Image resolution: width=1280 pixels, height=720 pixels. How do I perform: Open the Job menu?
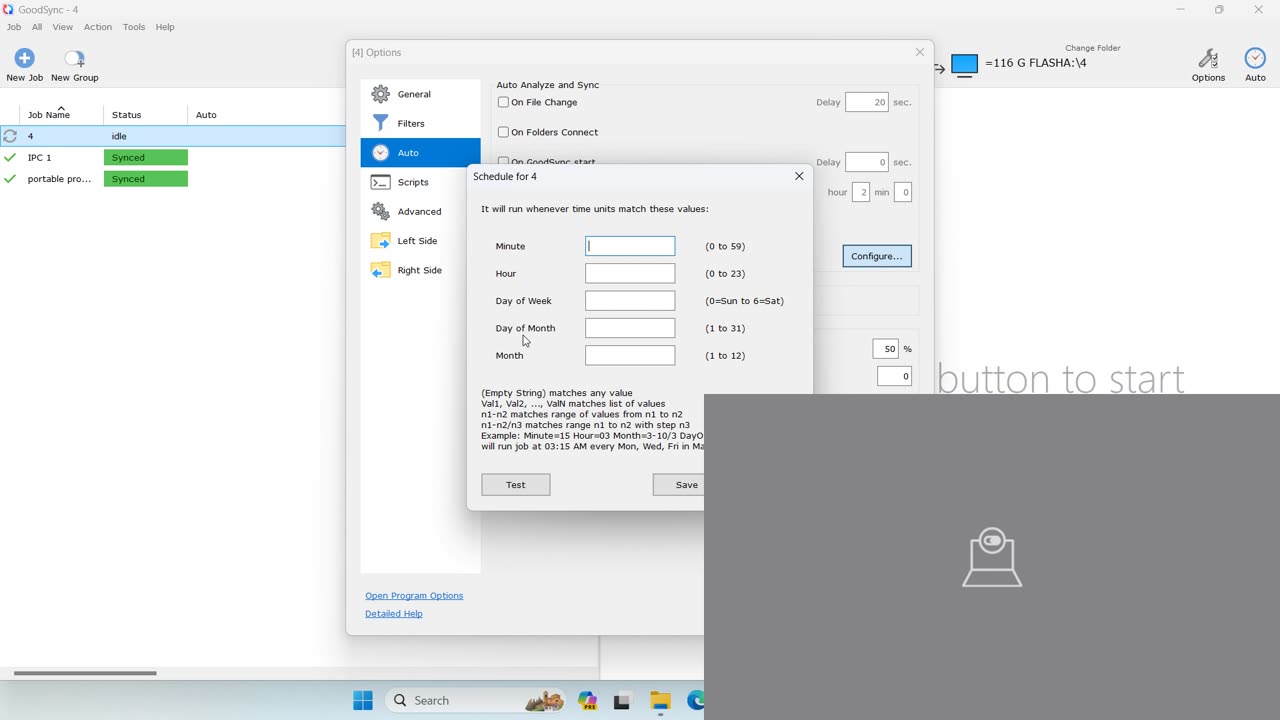pos(13,27)
